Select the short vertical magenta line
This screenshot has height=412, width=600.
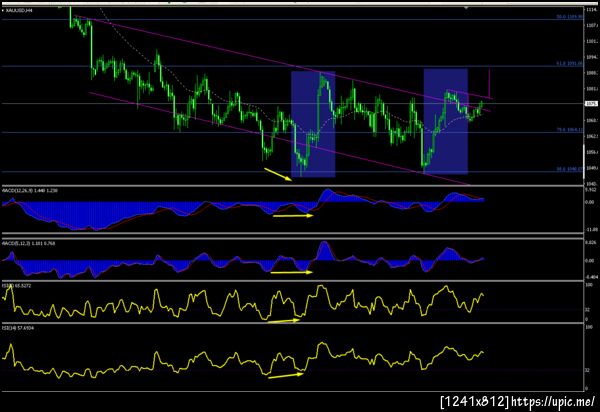(x=489, y=84)
